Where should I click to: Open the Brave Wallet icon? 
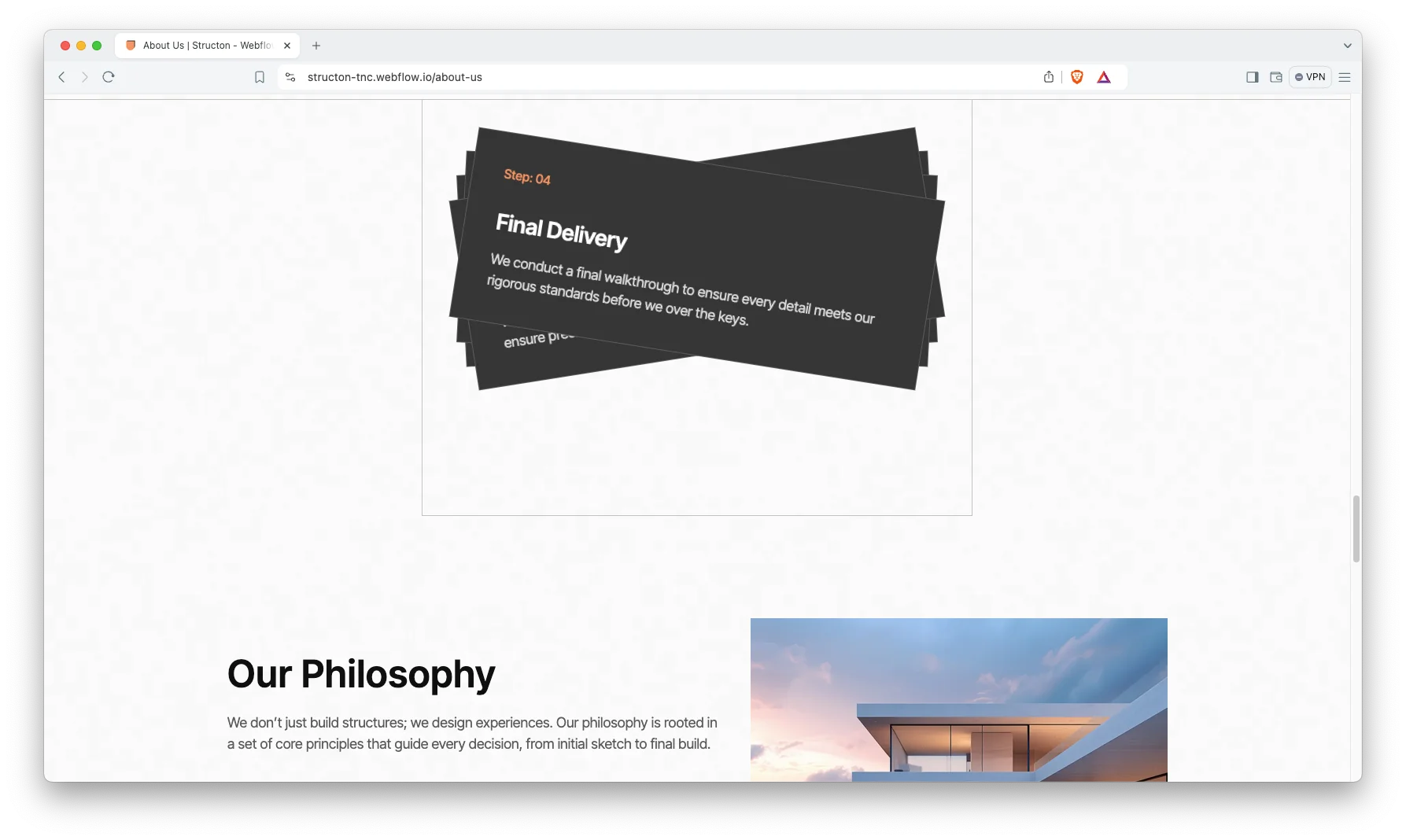tap(1276, 77)
